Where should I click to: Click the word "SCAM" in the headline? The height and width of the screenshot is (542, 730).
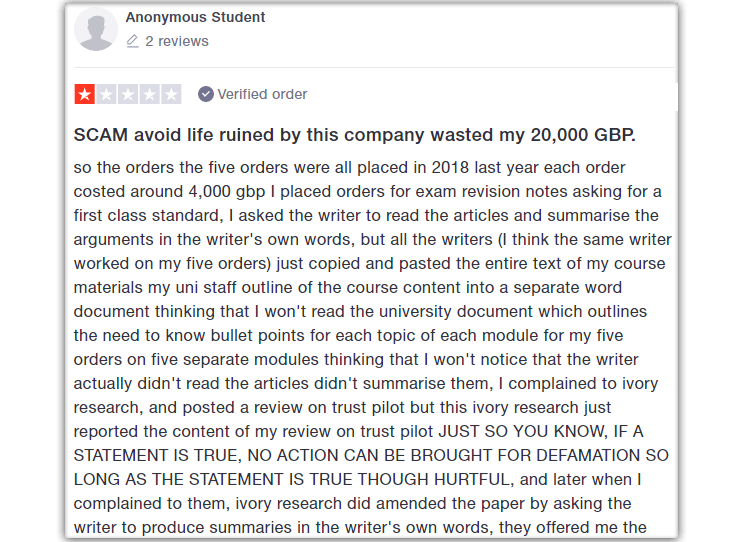click(x=99, y=135)
